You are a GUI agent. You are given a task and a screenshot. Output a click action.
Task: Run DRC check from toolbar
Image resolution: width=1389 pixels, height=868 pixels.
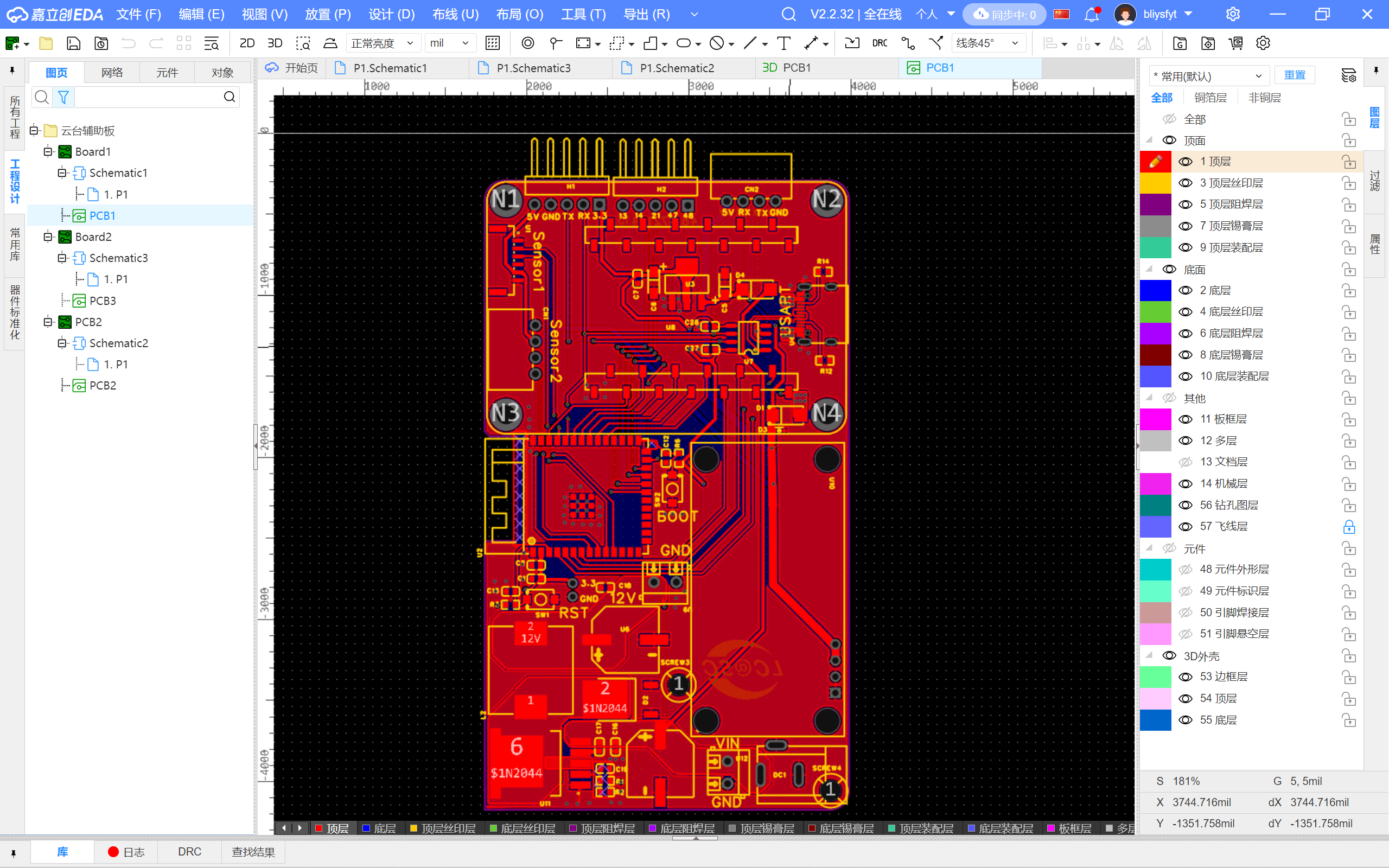[880, 43]
